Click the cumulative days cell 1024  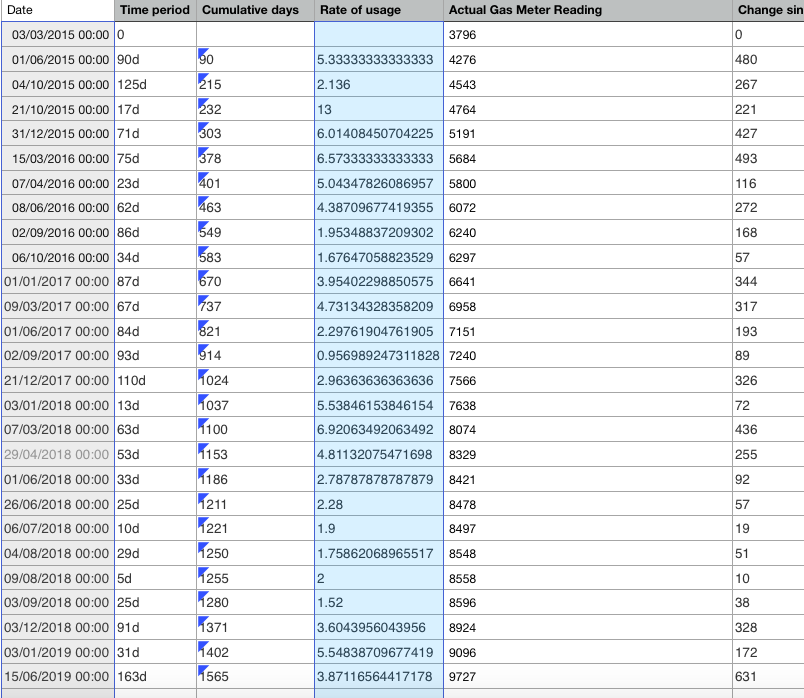(255, 381)
